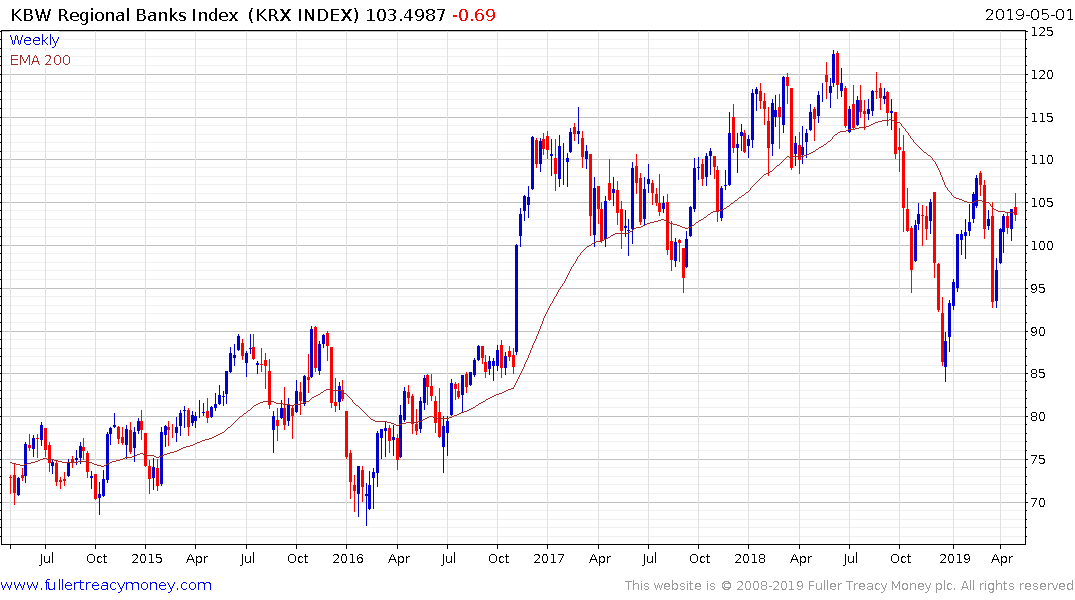Viewport: 1075px width, 600px height.
Task: Click the -0.69 change value
Action: point(474,14)
